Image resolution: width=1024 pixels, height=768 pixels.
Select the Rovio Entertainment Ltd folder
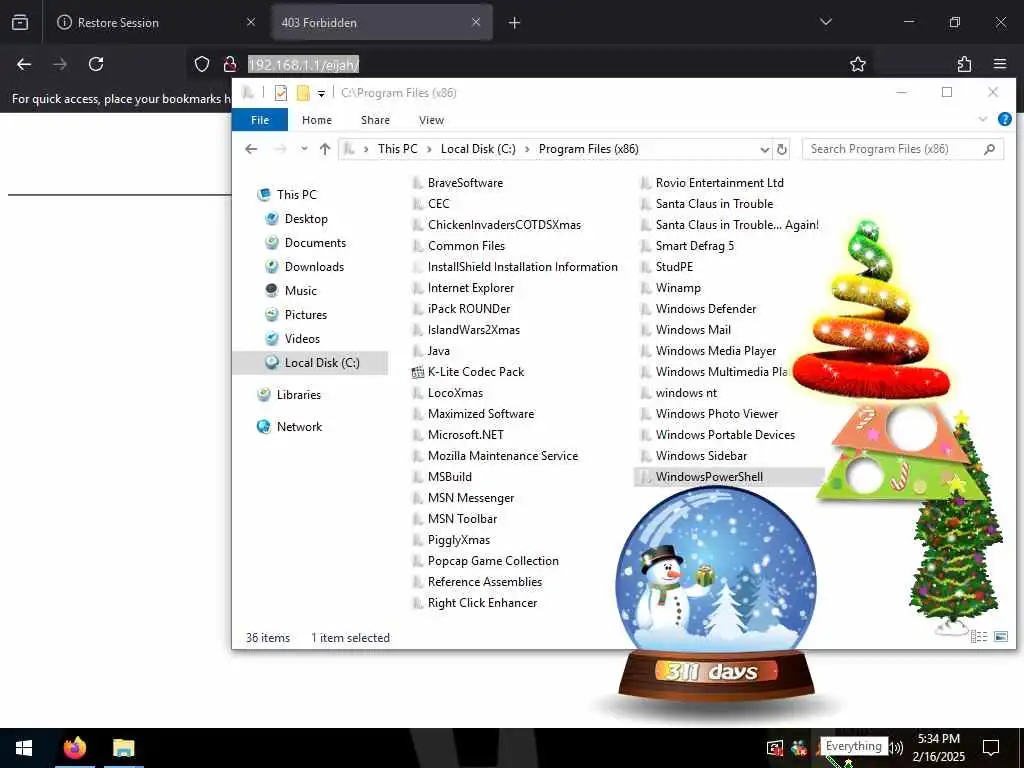(719, 183)
